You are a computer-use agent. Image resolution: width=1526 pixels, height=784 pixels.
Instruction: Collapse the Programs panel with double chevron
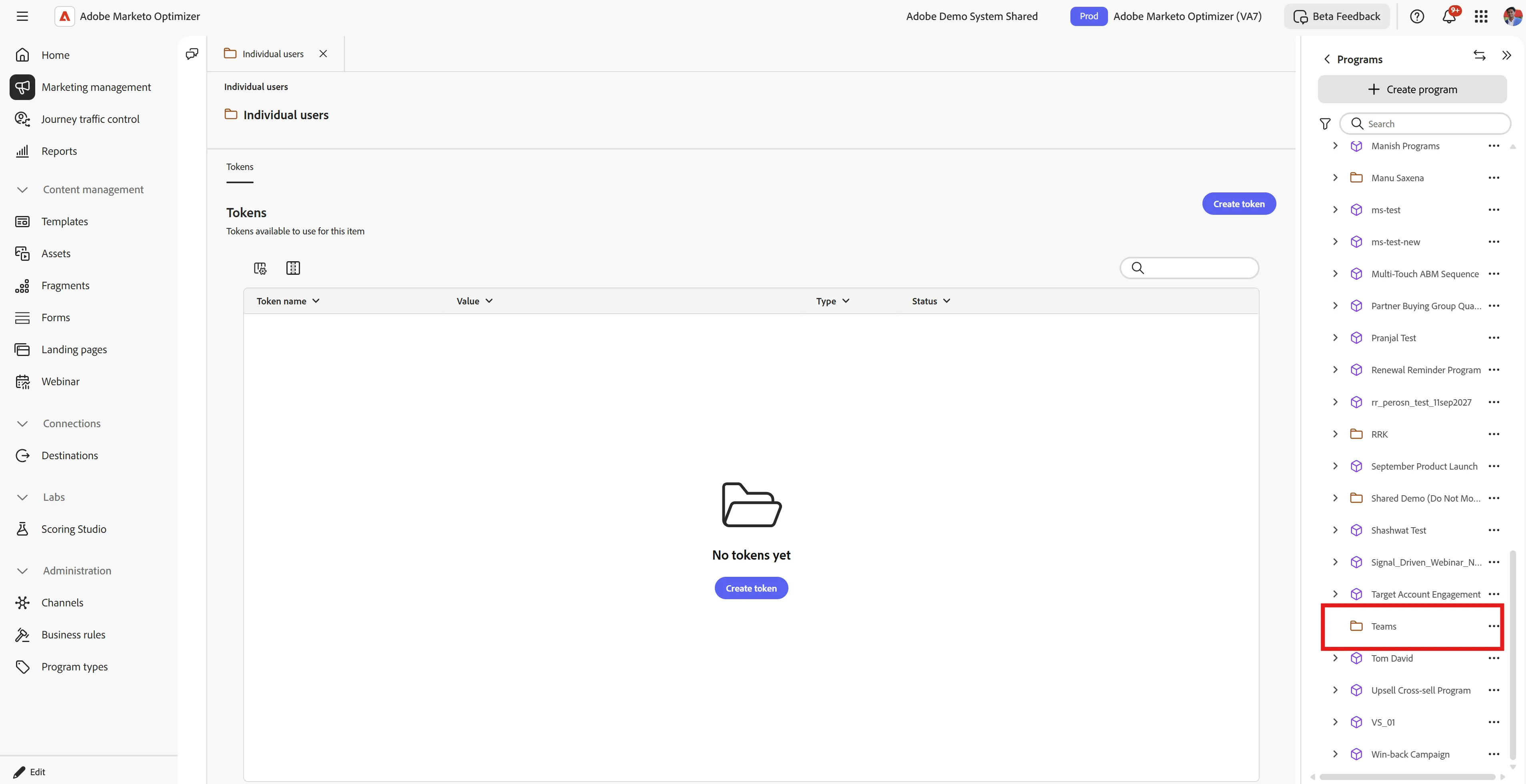coord(1506,55)
